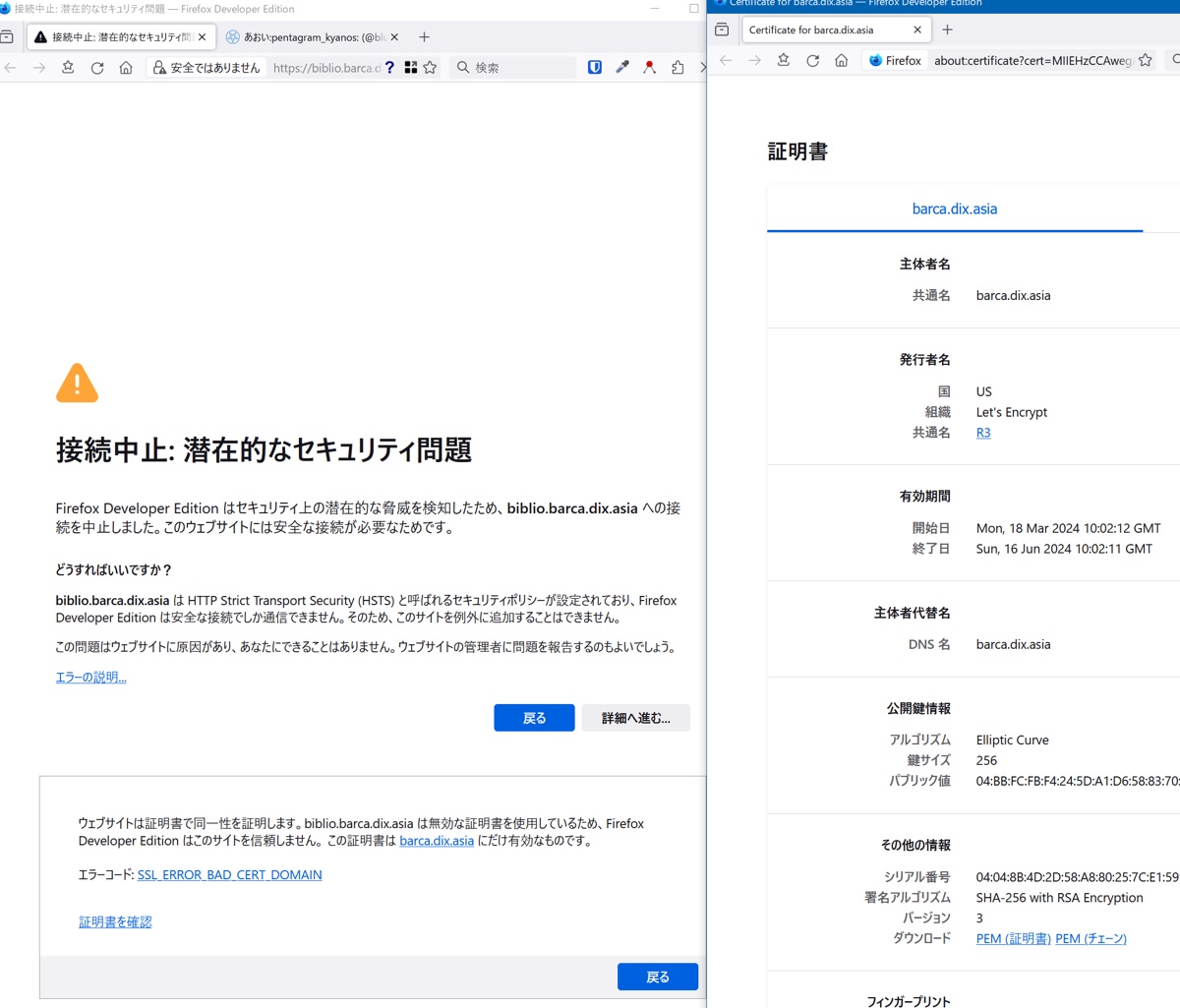This screenshot has width=1180, height=1008.
Task: Click the DNS 名 value barca.dix.asia
Action: coord(1013,645)
